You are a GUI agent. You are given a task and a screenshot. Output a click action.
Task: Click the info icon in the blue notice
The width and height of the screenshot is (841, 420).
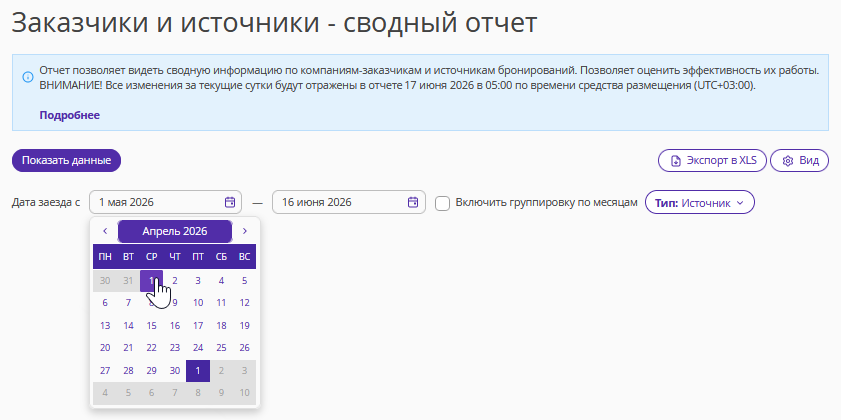point(27,77)
